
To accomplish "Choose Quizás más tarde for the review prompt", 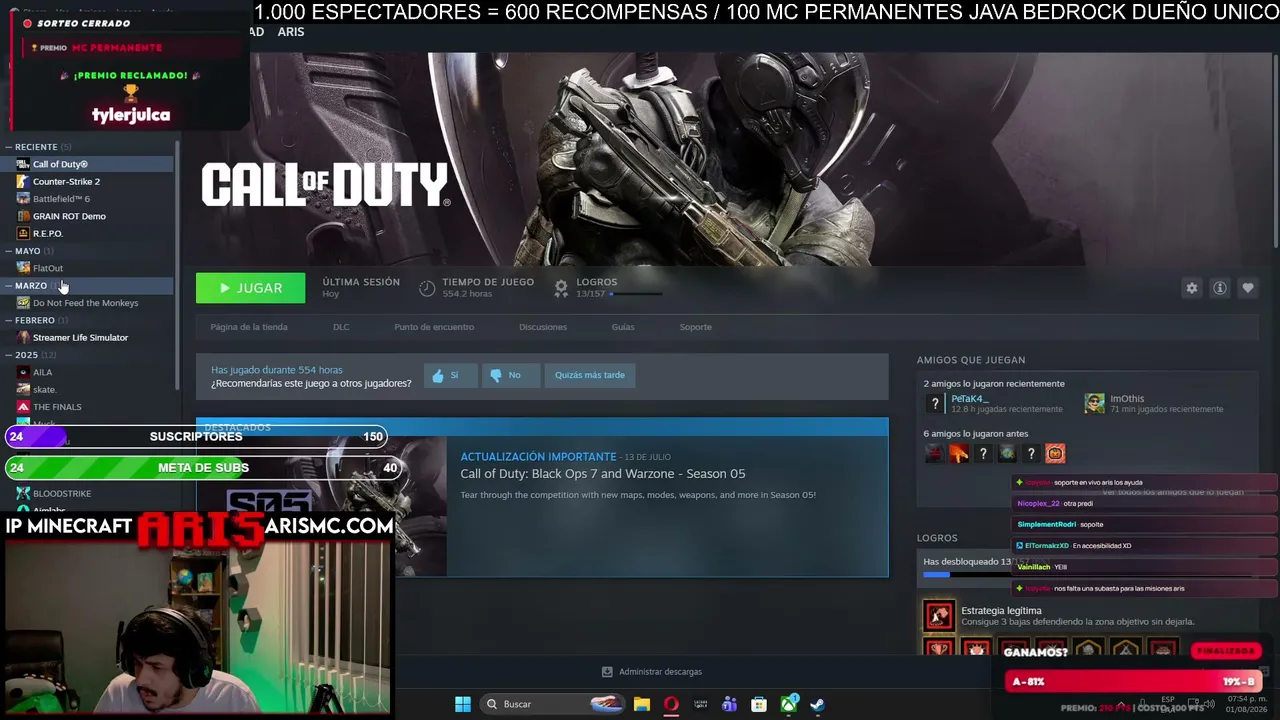I will 590,375.
